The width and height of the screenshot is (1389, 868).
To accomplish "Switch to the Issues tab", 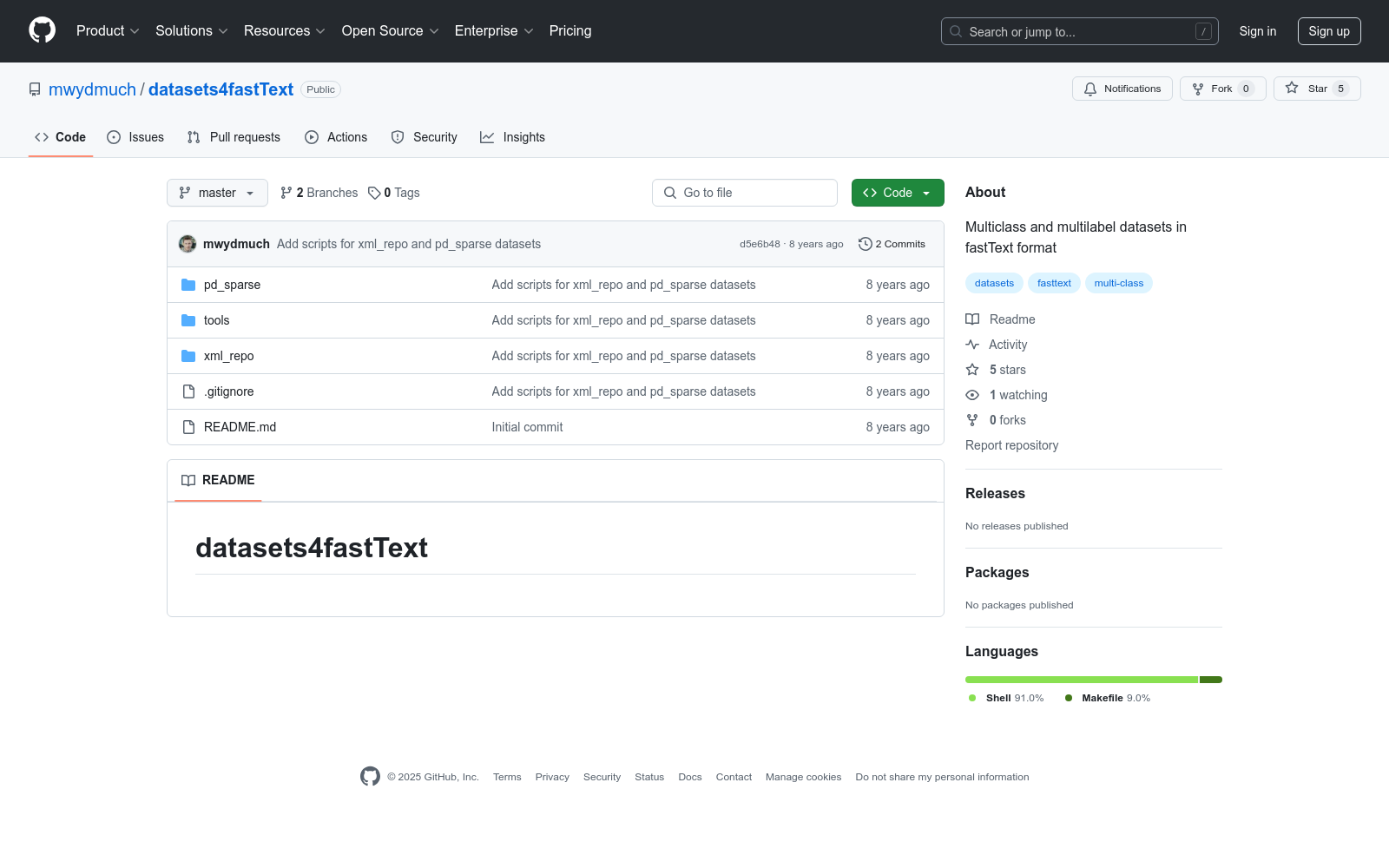I will click(135, 137).
